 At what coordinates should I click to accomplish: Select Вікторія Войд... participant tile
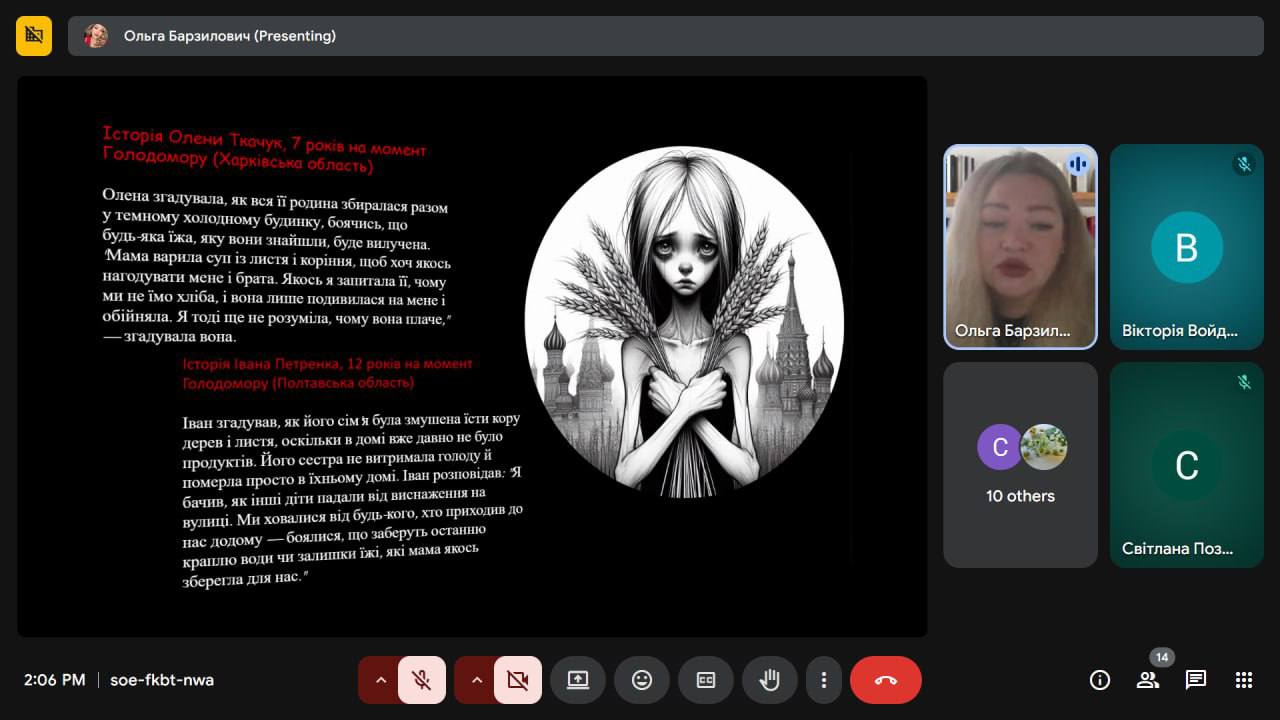(1186, 247)
